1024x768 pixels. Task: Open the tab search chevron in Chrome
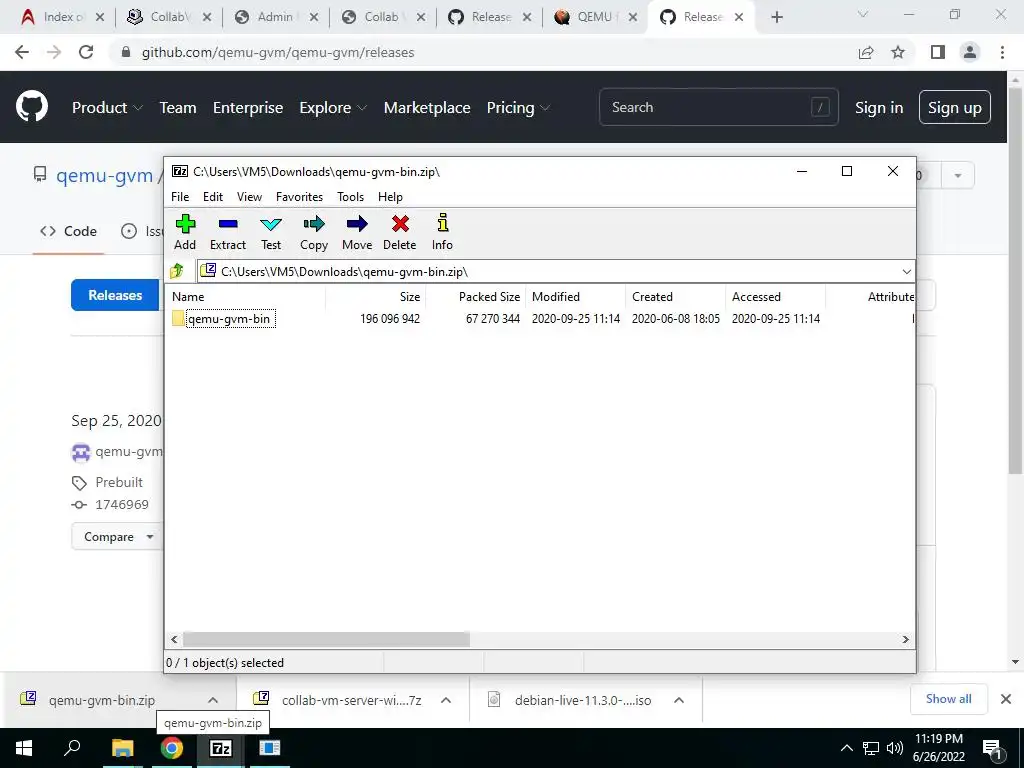point(863,14)
